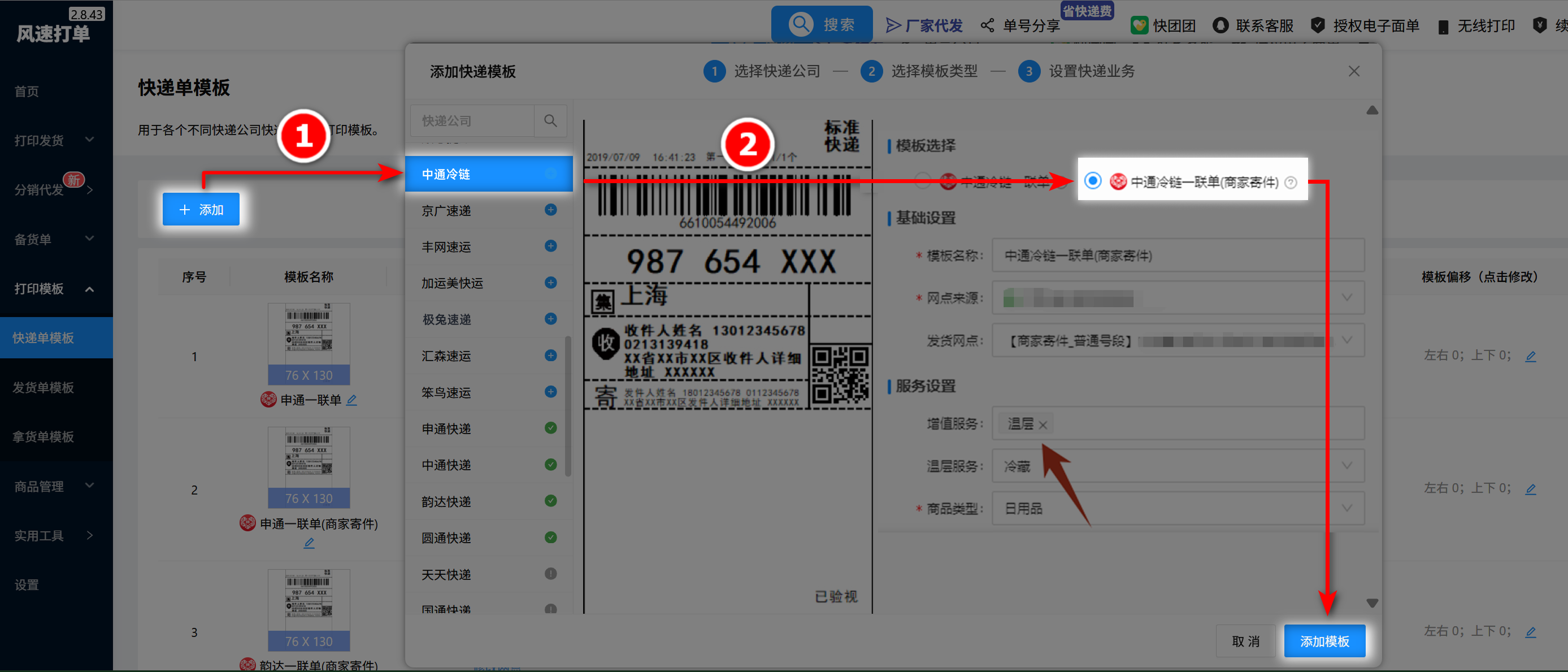Expand the 备货单 sidebar menu
This screenshot has width=1568, height=672.
click(x=56, y=239)
